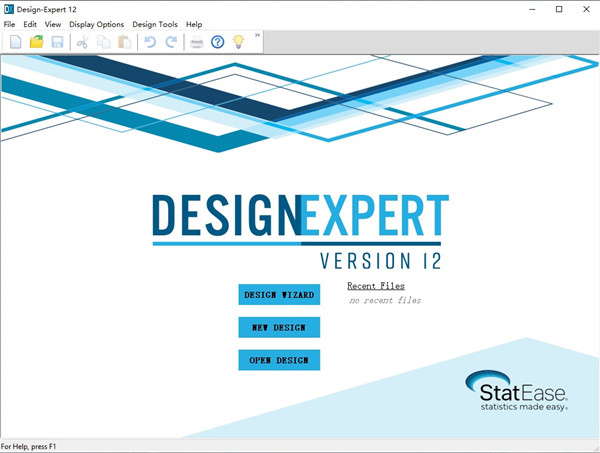Screen dimensions: 600x453
Task: Expand the toolbar overflow chevron
Action: [x=258, y=36]
